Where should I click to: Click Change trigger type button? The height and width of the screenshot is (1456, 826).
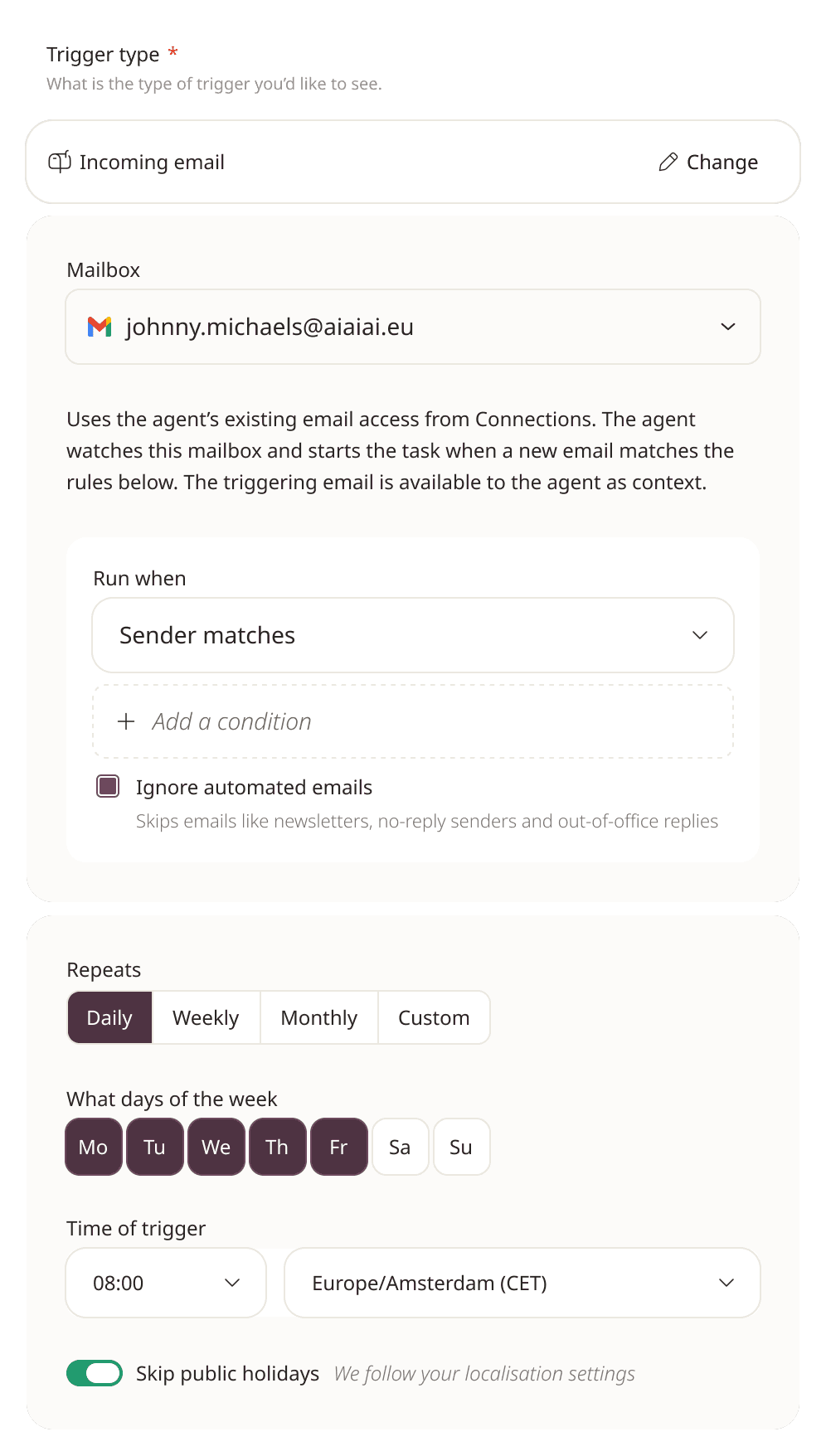point(709,162)
